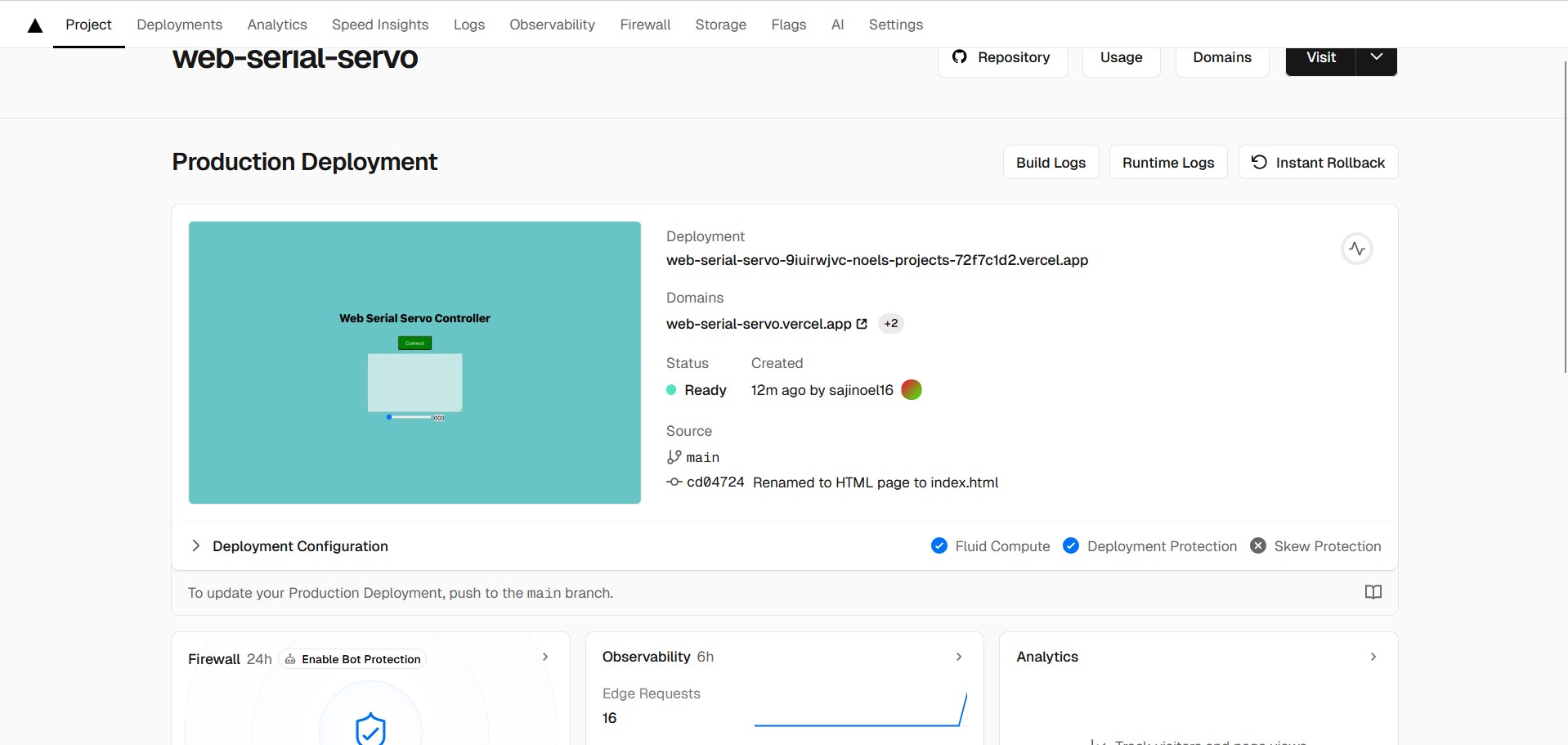The width and height of the screenshot is (1568, 745).
Task: Click the Observability card title
Action: coord(646,657)
